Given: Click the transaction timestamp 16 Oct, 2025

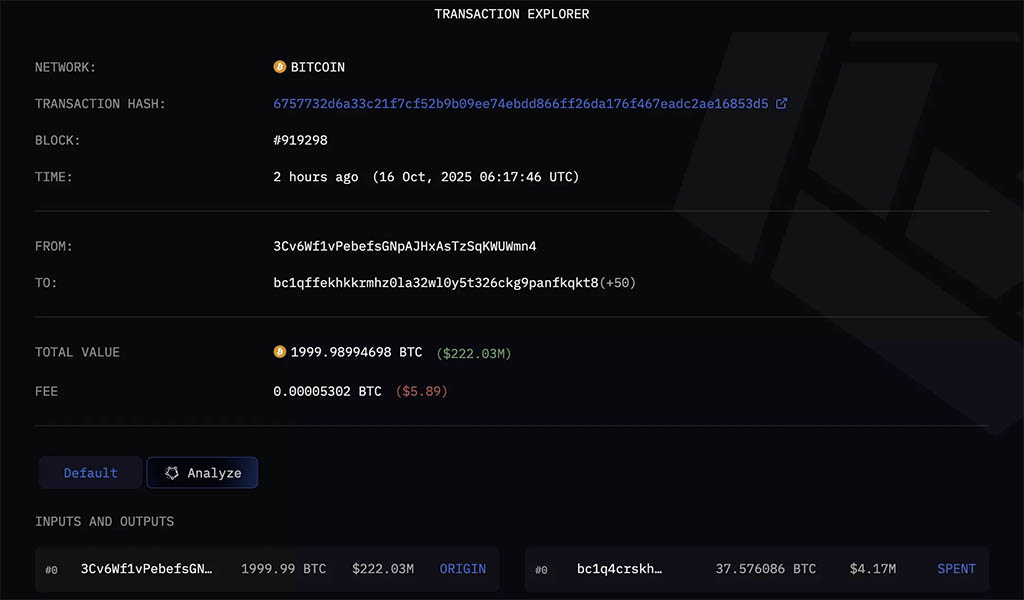Looking at the screenshot, I should pyautogui.click(x=476, y=177).
